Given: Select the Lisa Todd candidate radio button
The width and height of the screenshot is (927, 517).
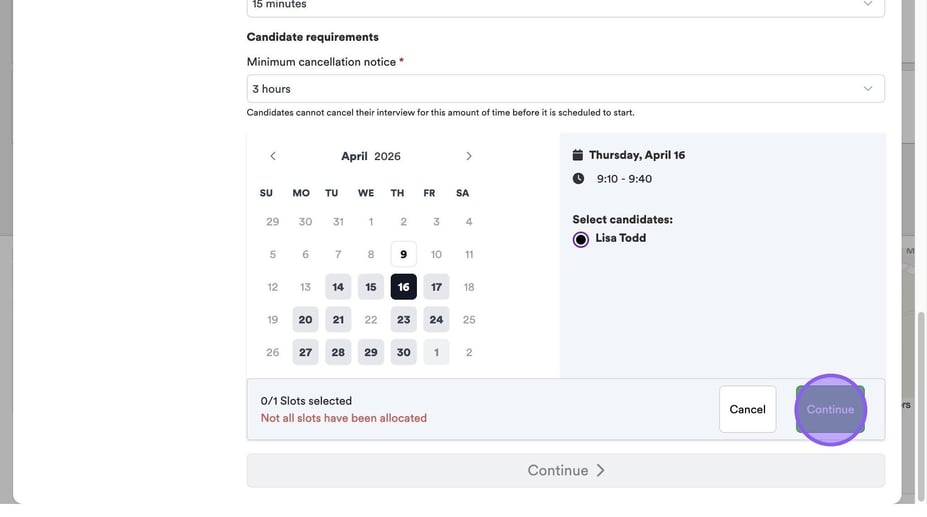Looking at the screenshot, I should coord(581,239).
